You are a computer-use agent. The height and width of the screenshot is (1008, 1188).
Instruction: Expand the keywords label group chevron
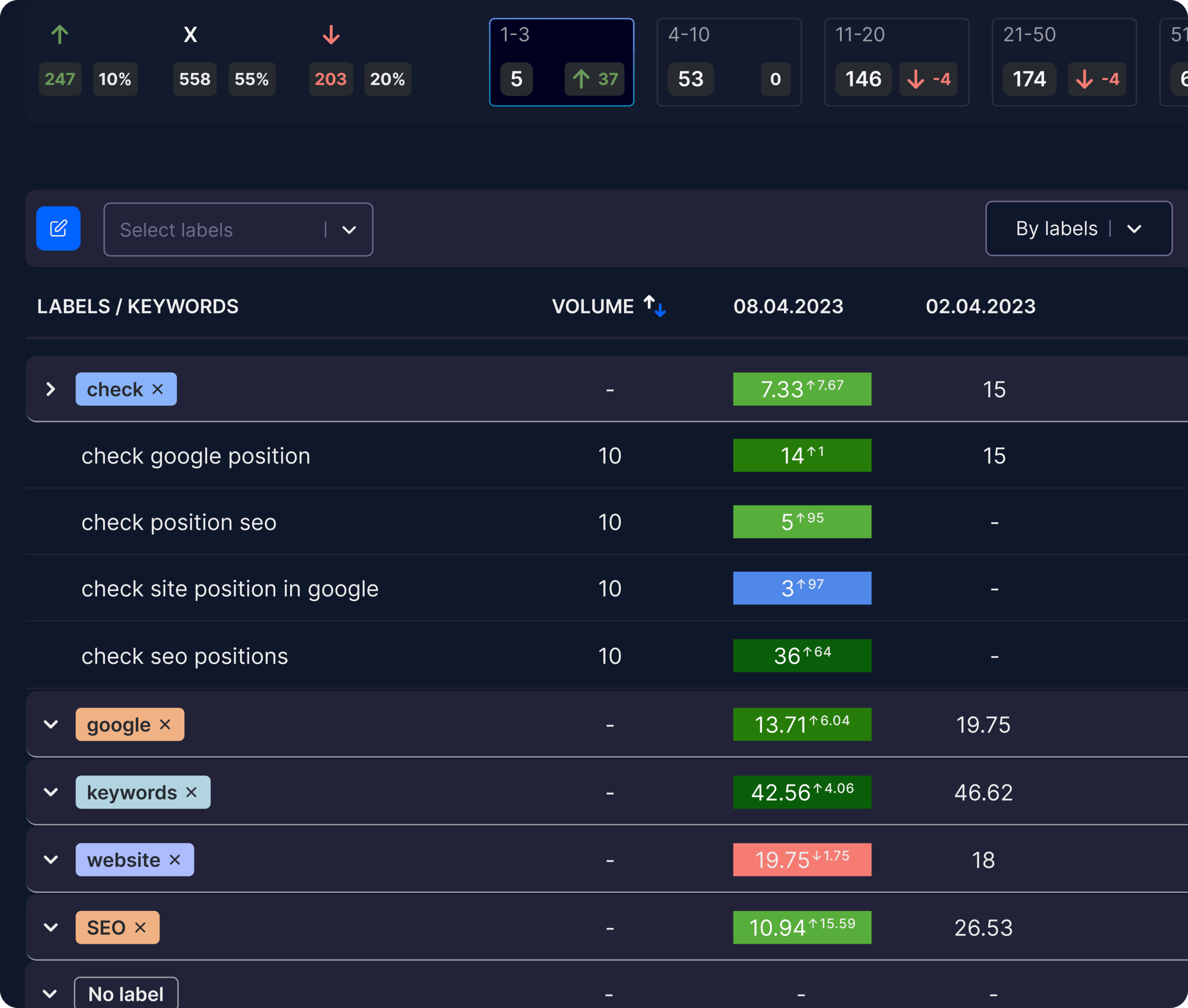[x=51, y=792]
